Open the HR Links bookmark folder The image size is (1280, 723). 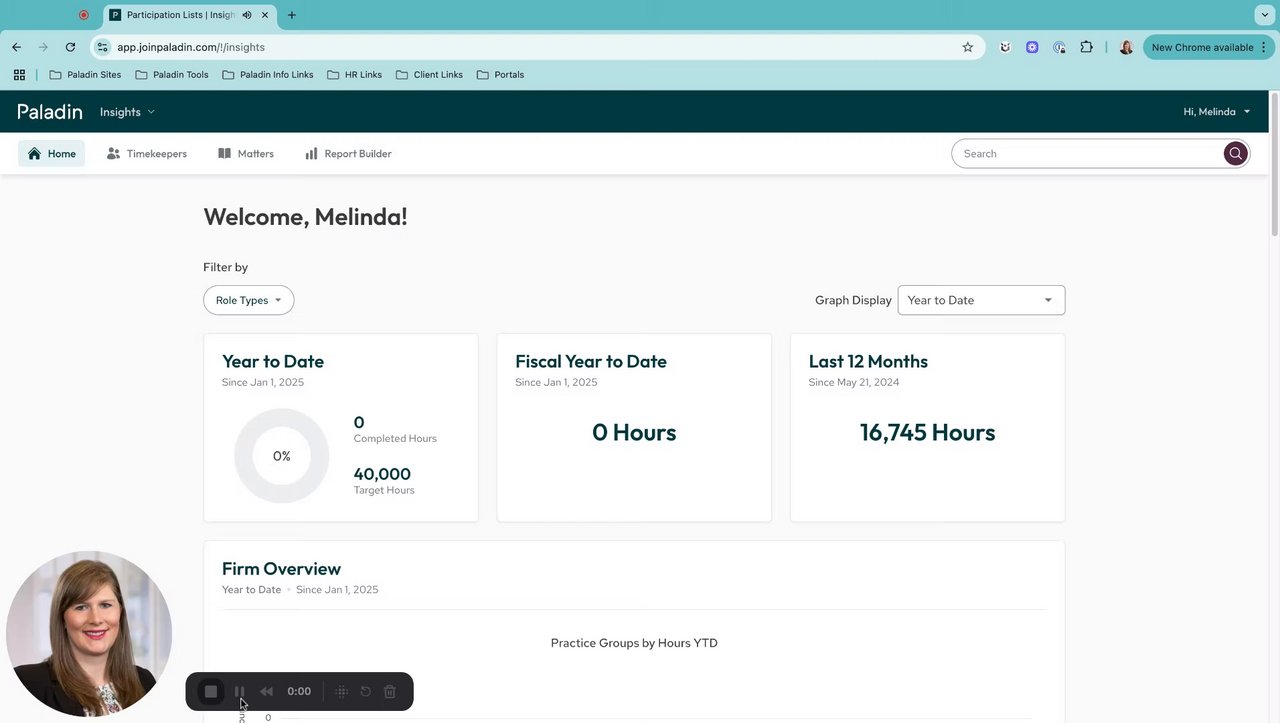(x=354, y=75)
